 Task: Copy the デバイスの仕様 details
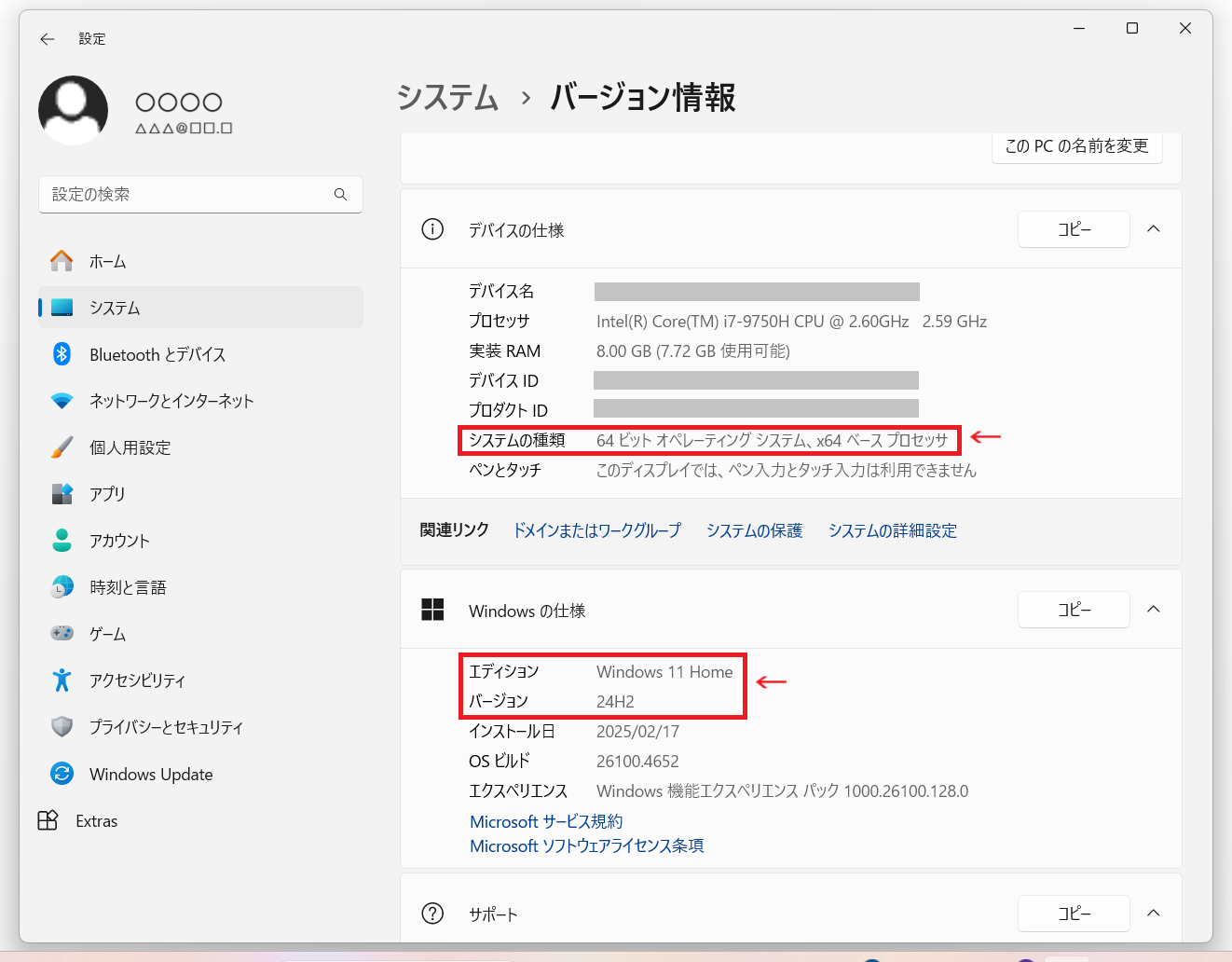tap(1074, 229)
